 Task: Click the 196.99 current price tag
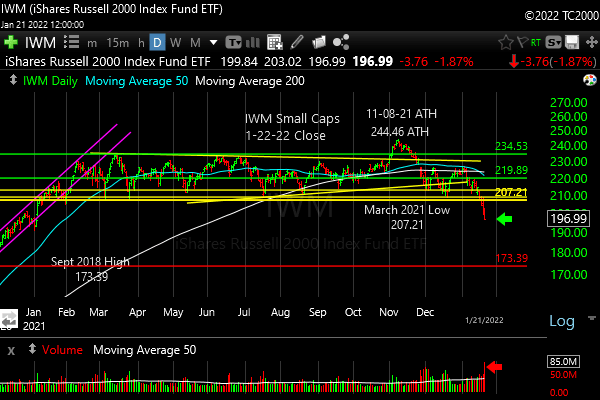(x=569, y=219)
